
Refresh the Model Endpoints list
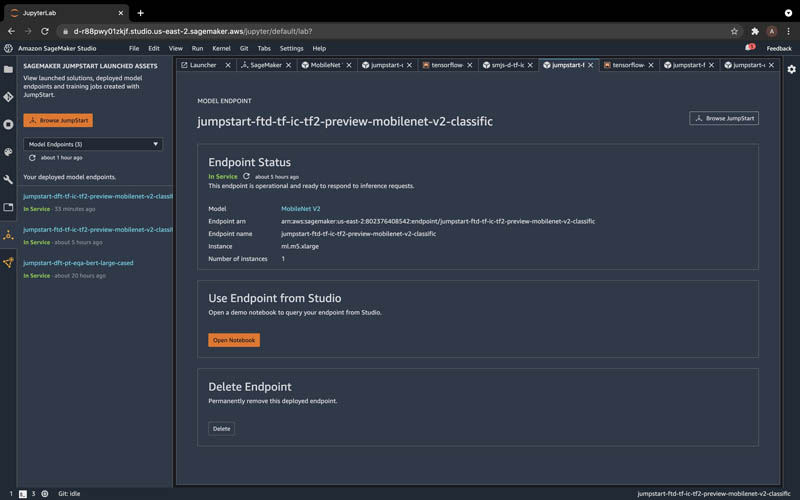pos(32,158)
